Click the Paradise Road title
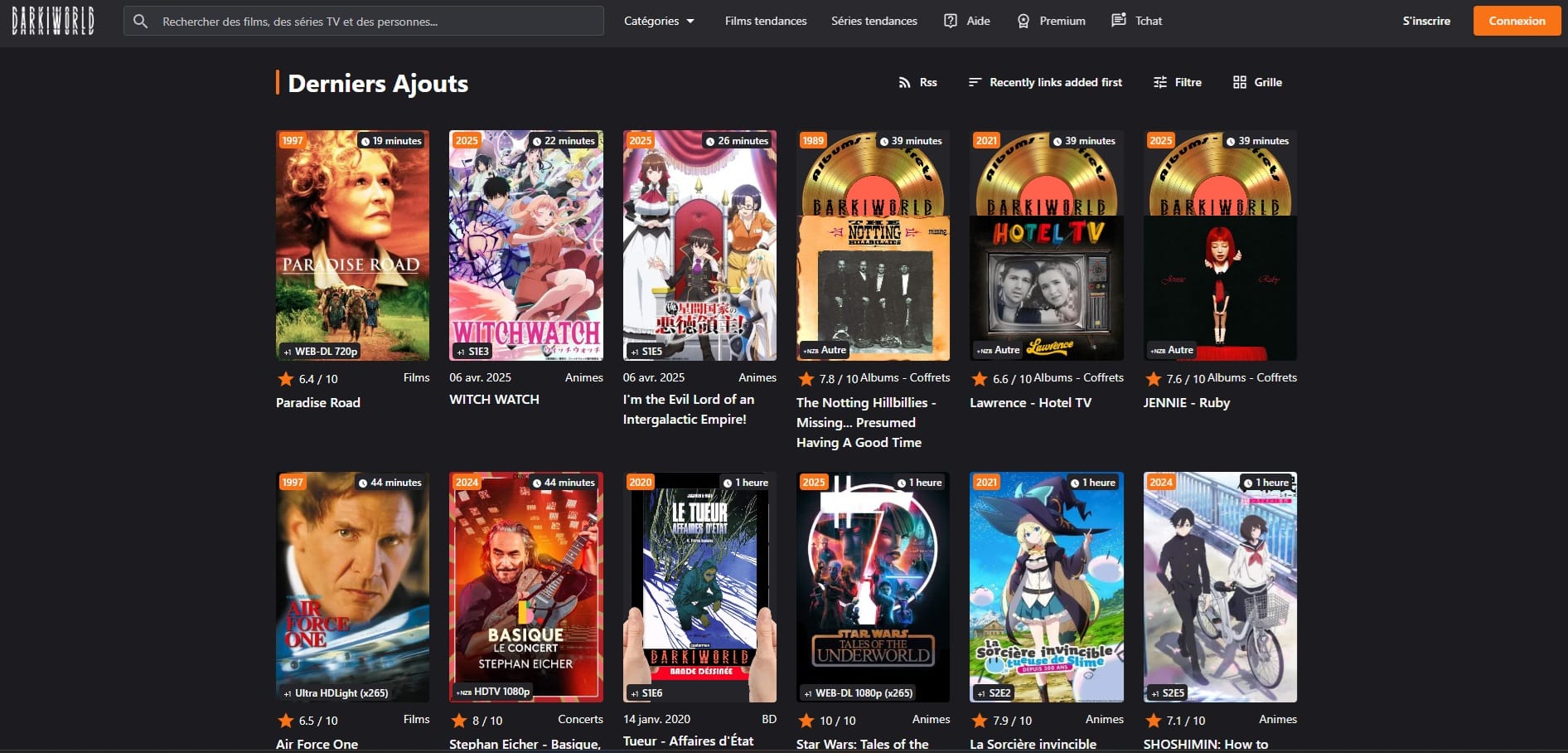The width and height of the screenshot is (1568, 753). [x=318, y=403]
